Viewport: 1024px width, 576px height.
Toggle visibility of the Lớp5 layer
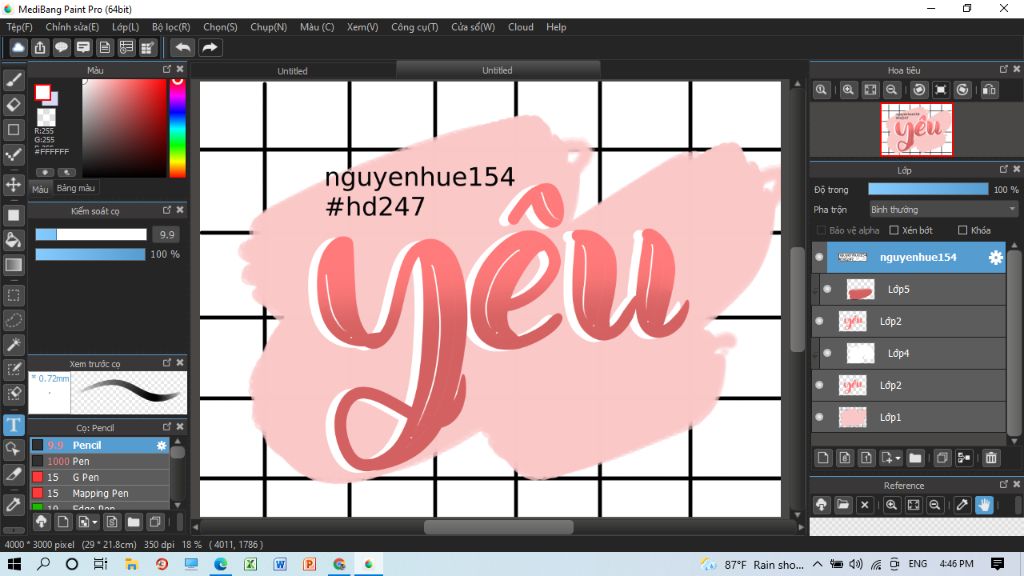pos(827,289)
